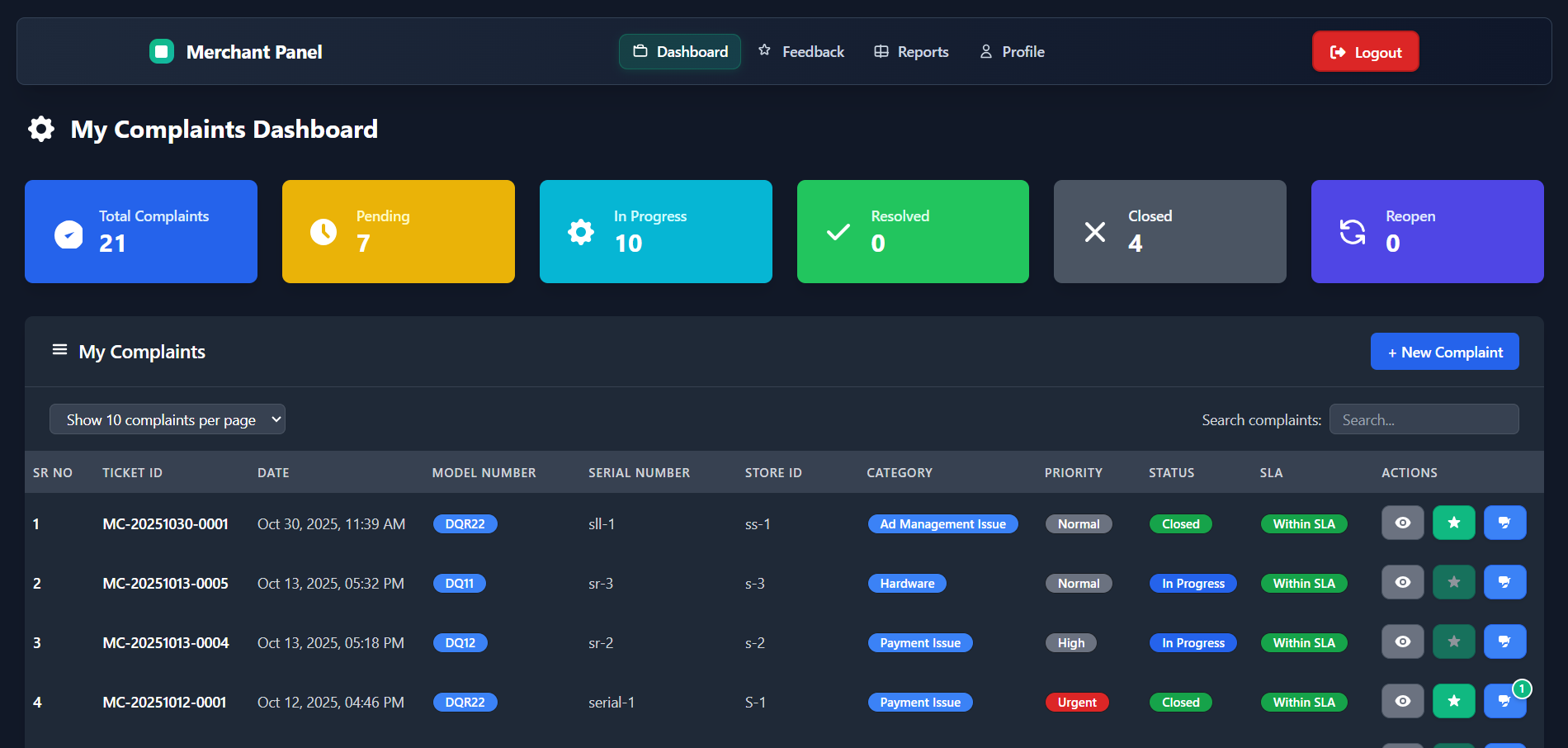1568x748 pixels.
Task: Open the chat bubble icon showing 1 notification
Action: (x=1504, y=701)
